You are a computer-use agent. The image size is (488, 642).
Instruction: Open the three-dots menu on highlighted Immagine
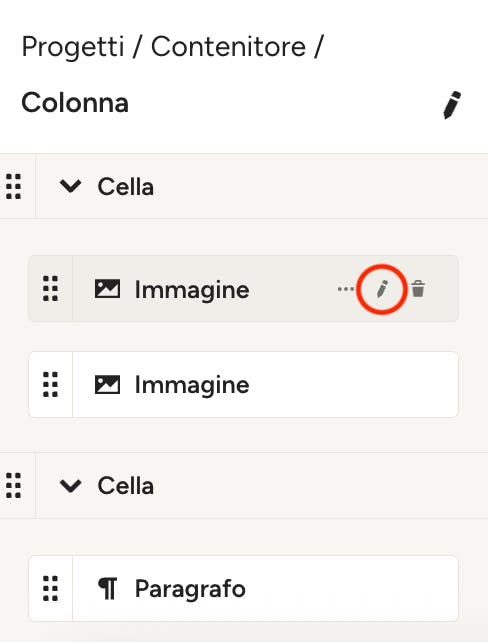click(x=346, y=289)
